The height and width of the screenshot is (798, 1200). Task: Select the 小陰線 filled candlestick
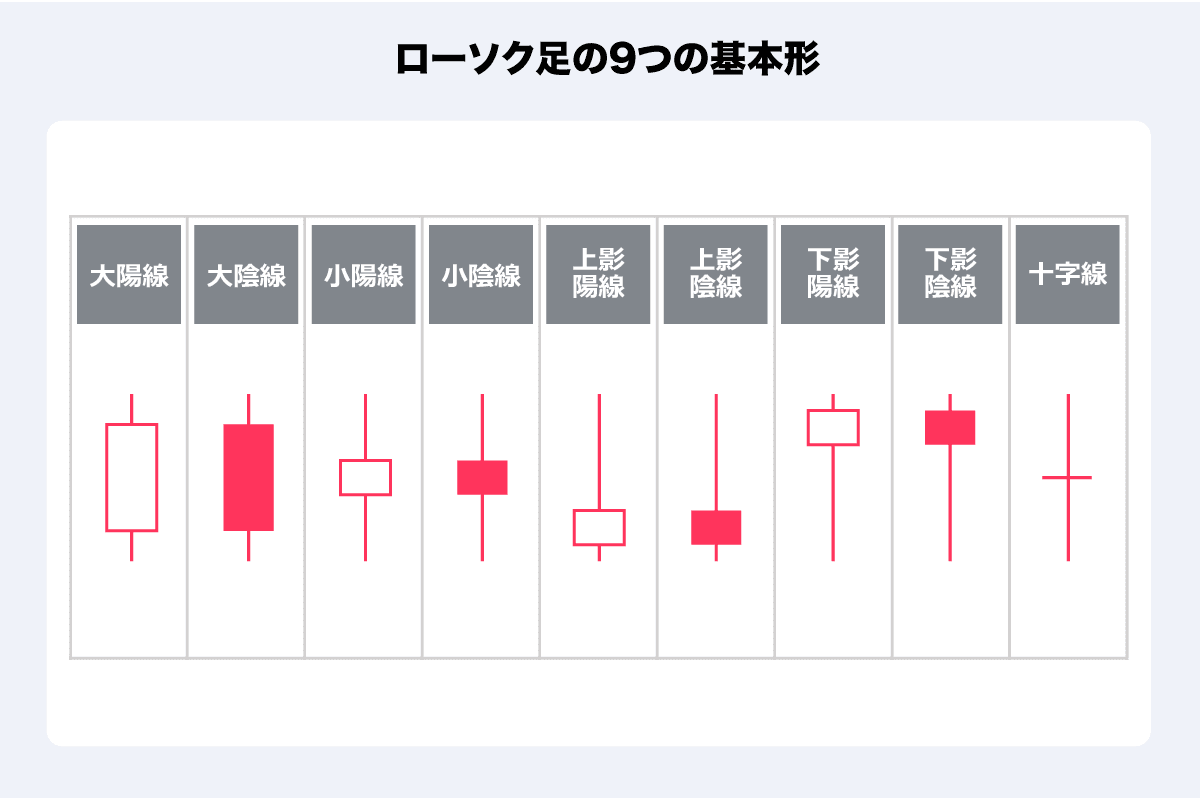482,477
